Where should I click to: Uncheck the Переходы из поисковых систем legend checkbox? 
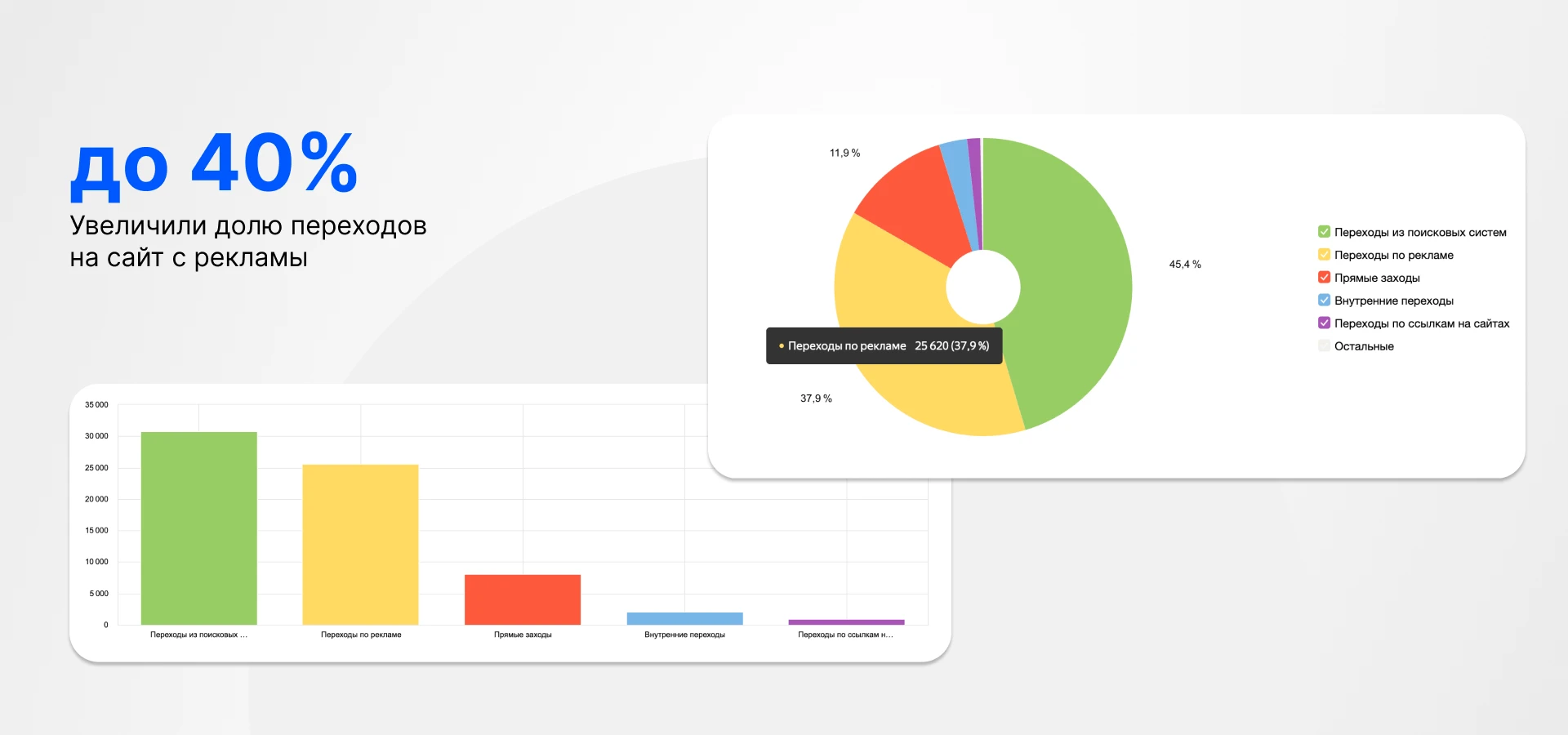point(1324,232)
